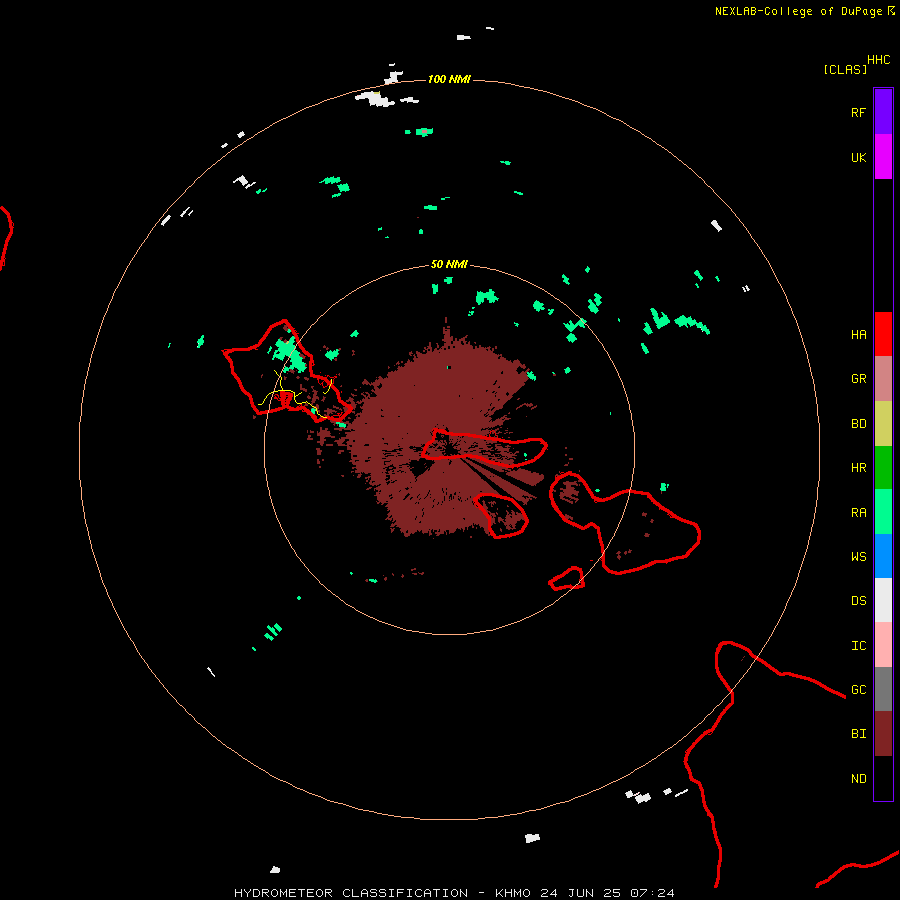Select the GC gray legend swatch
Image resolution: width=900 pixels, height=900 pixels.
point(883,689)
